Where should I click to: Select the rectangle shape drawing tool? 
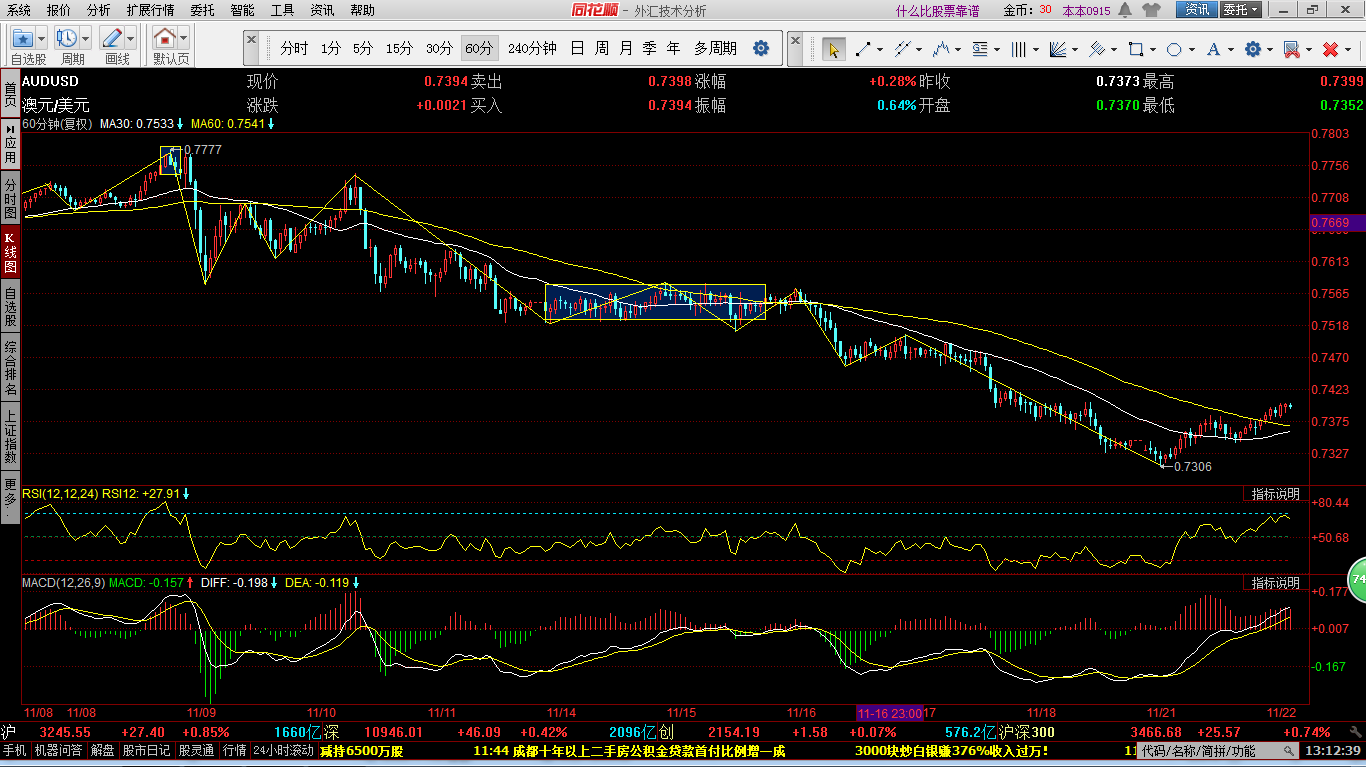pos(1136,49)
